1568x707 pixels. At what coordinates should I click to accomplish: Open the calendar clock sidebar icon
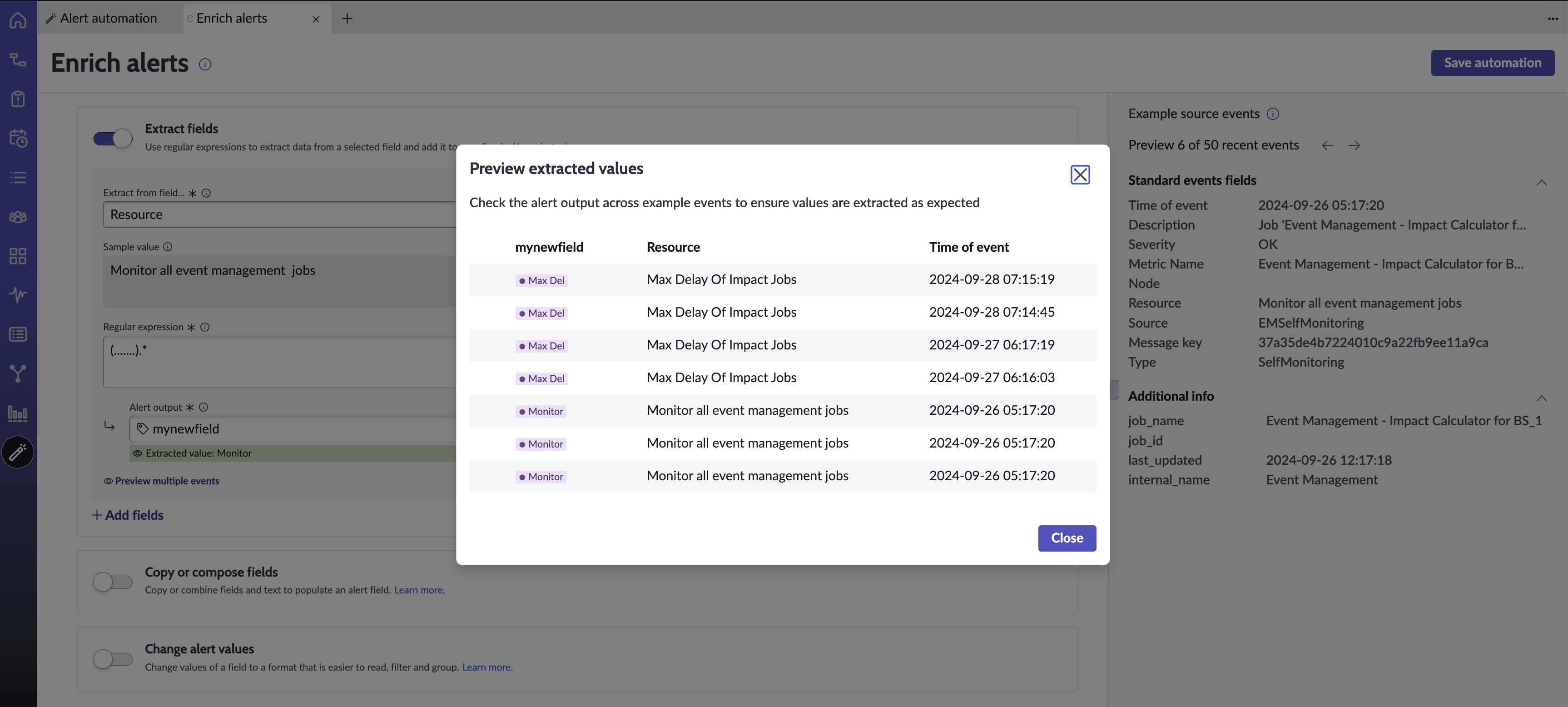tap(18, 138)
